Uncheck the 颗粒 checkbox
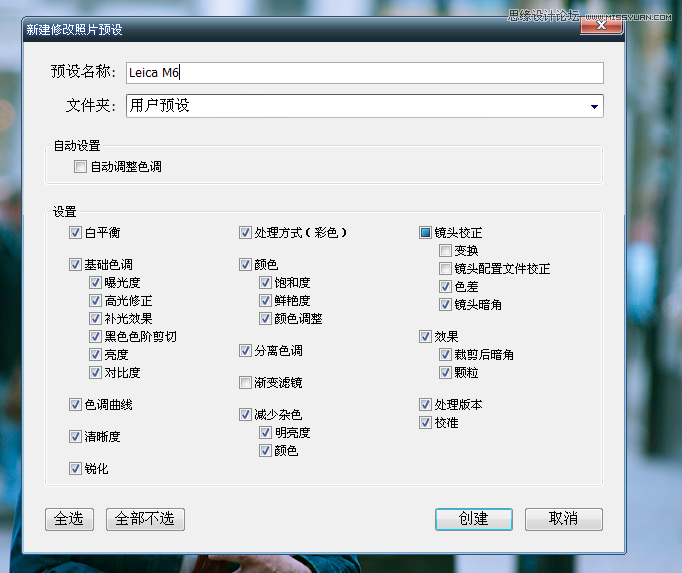This screenshot has width=682, height=573. pyautogui.click(x=445, y=372)
